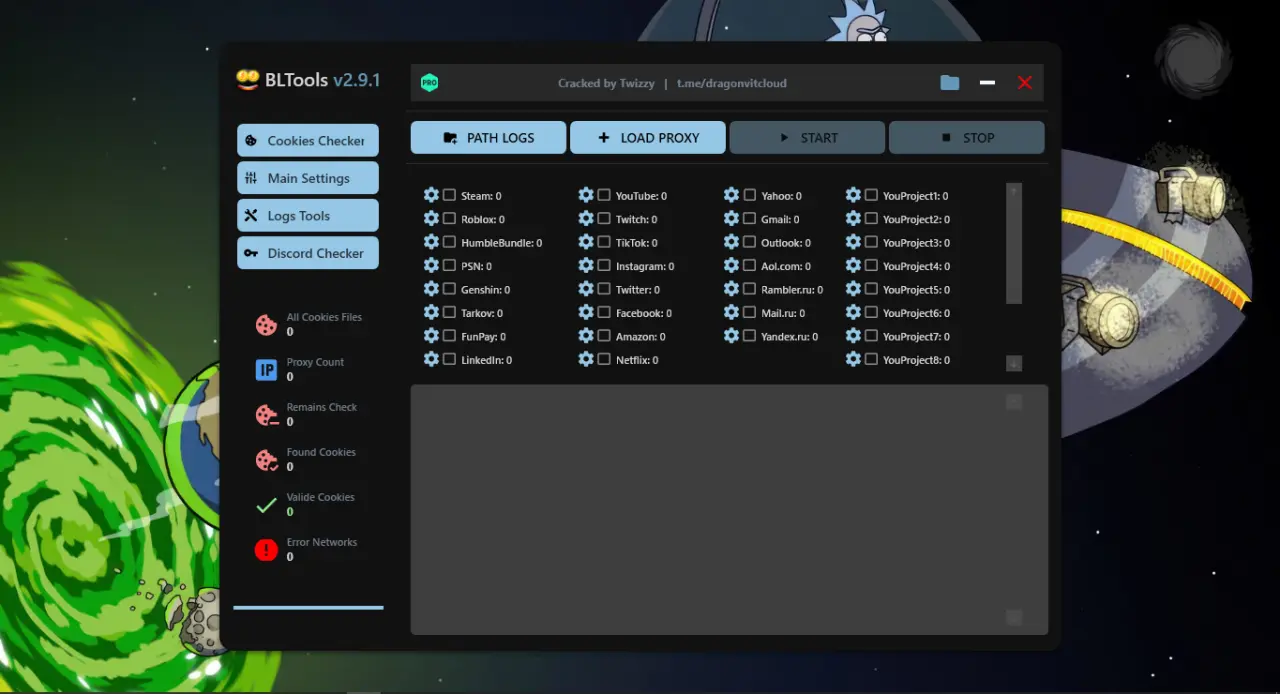
Task: Open settings gear for PSN
Action: pyautogui.click(x=431, y=265)
